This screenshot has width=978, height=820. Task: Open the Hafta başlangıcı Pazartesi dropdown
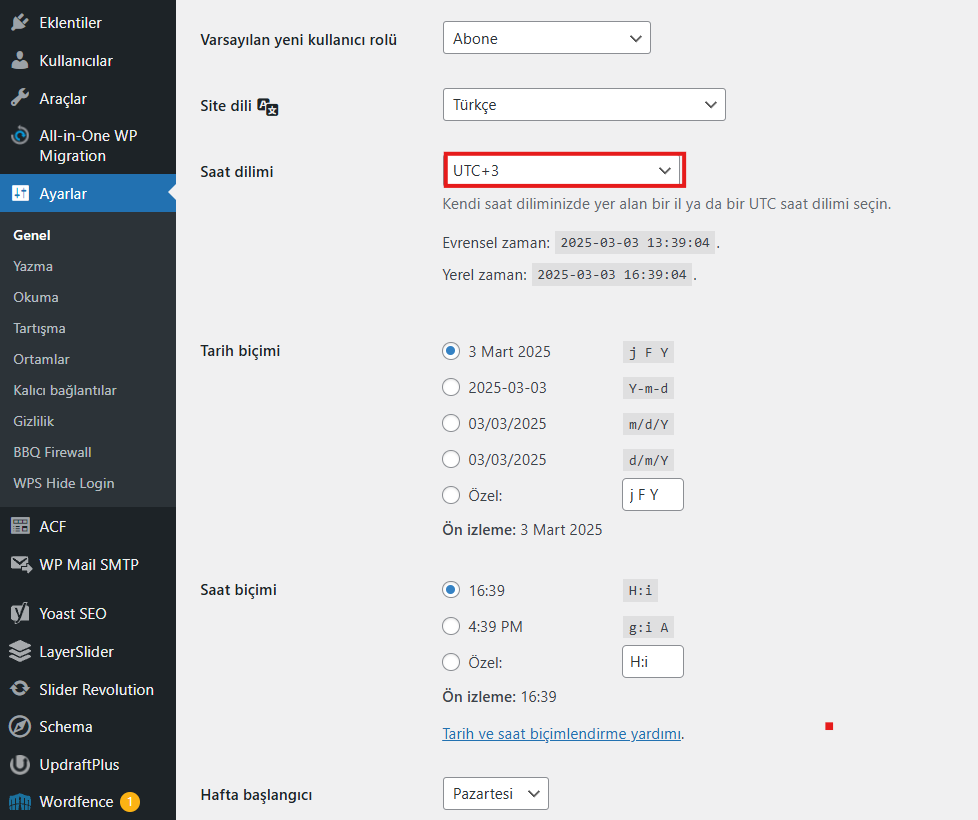495,793
